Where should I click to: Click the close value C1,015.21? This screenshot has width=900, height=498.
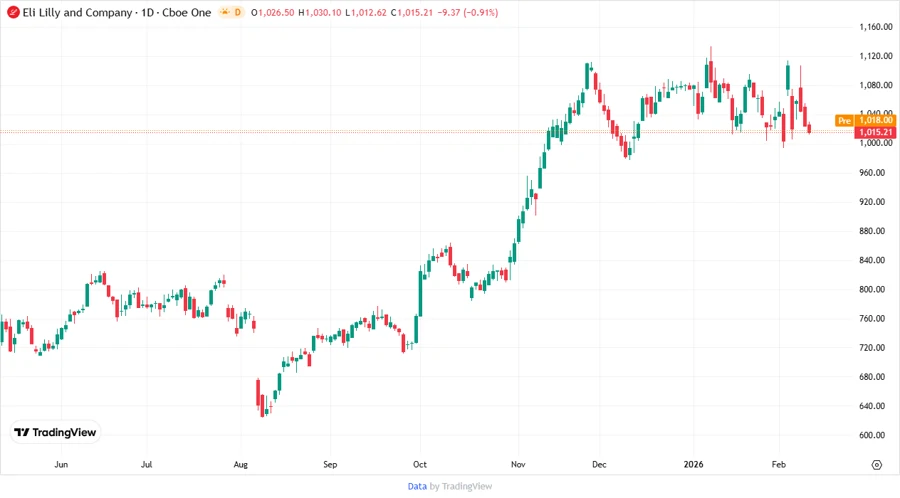pos(412,12)
